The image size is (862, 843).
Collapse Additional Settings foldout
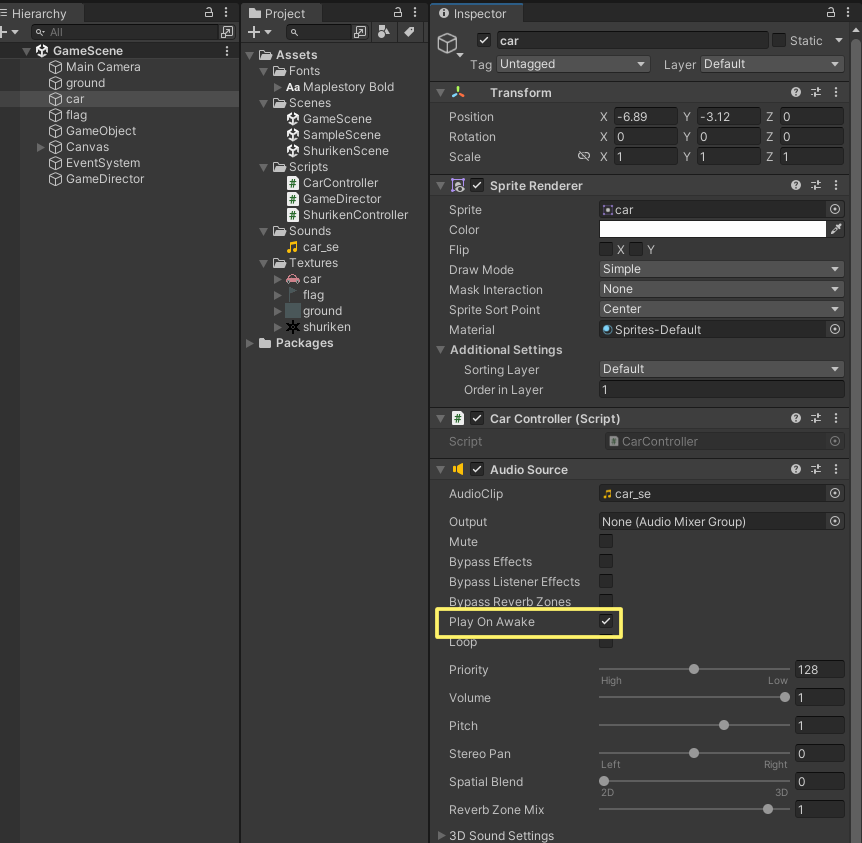click(x=440, y=350)
